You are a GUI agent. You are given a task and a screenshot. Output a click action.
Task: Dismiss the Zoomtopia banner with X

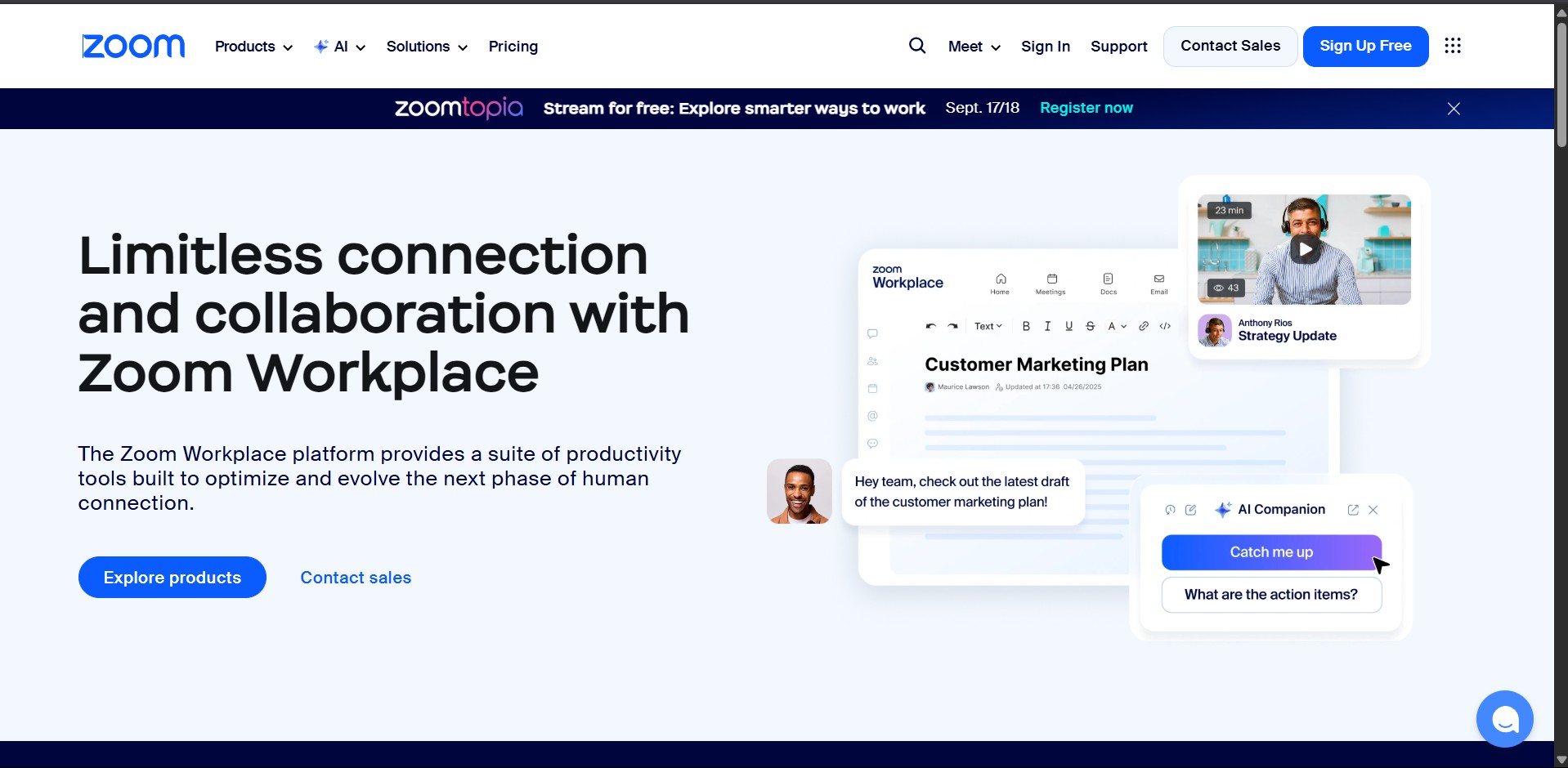[x=1453, y=109]
